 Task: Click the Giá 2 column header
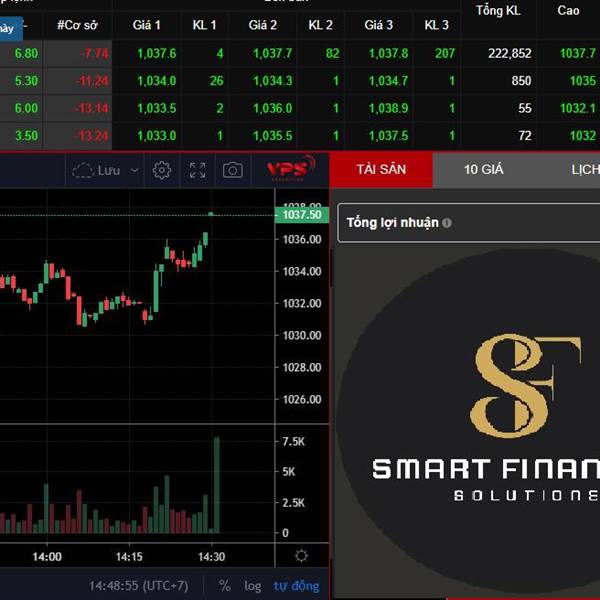tap(262, 25)
